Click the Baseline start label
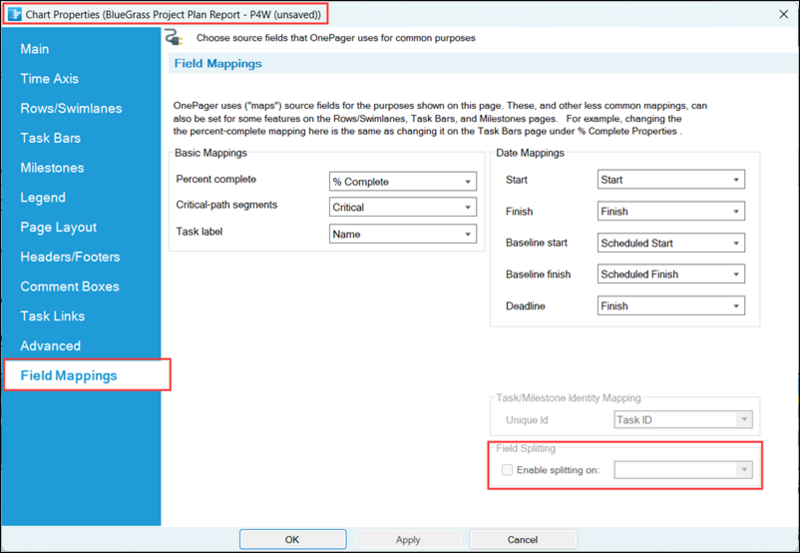 (x=536, y=242)
